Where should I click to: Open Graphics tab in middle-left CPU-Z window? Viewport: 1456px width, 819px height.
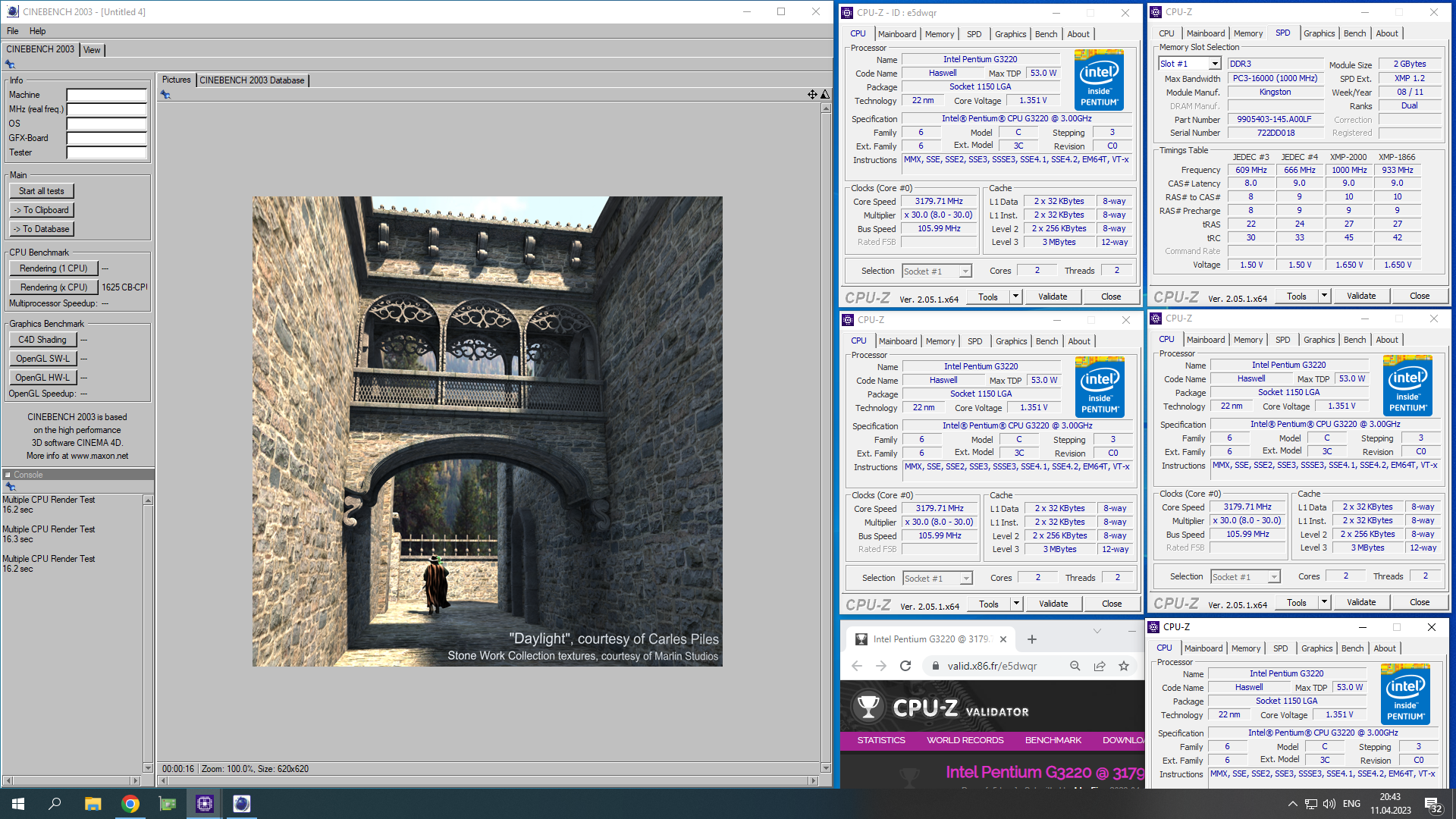1011,341
